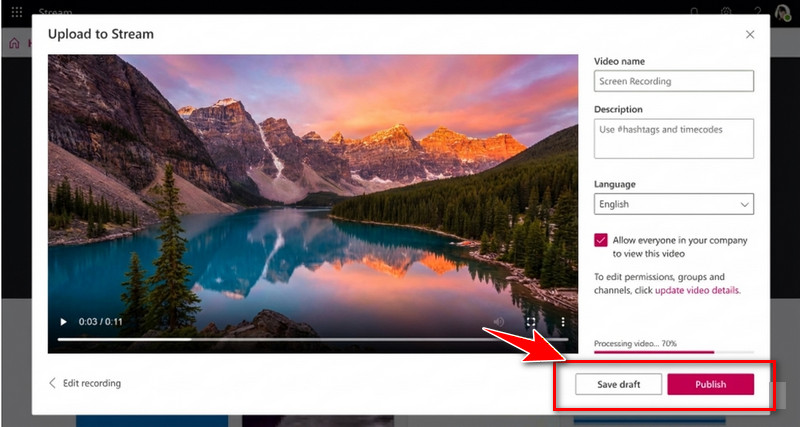Open video player more options menu
This screenshot has height=427, width=800.
click(x=563, y=321)
